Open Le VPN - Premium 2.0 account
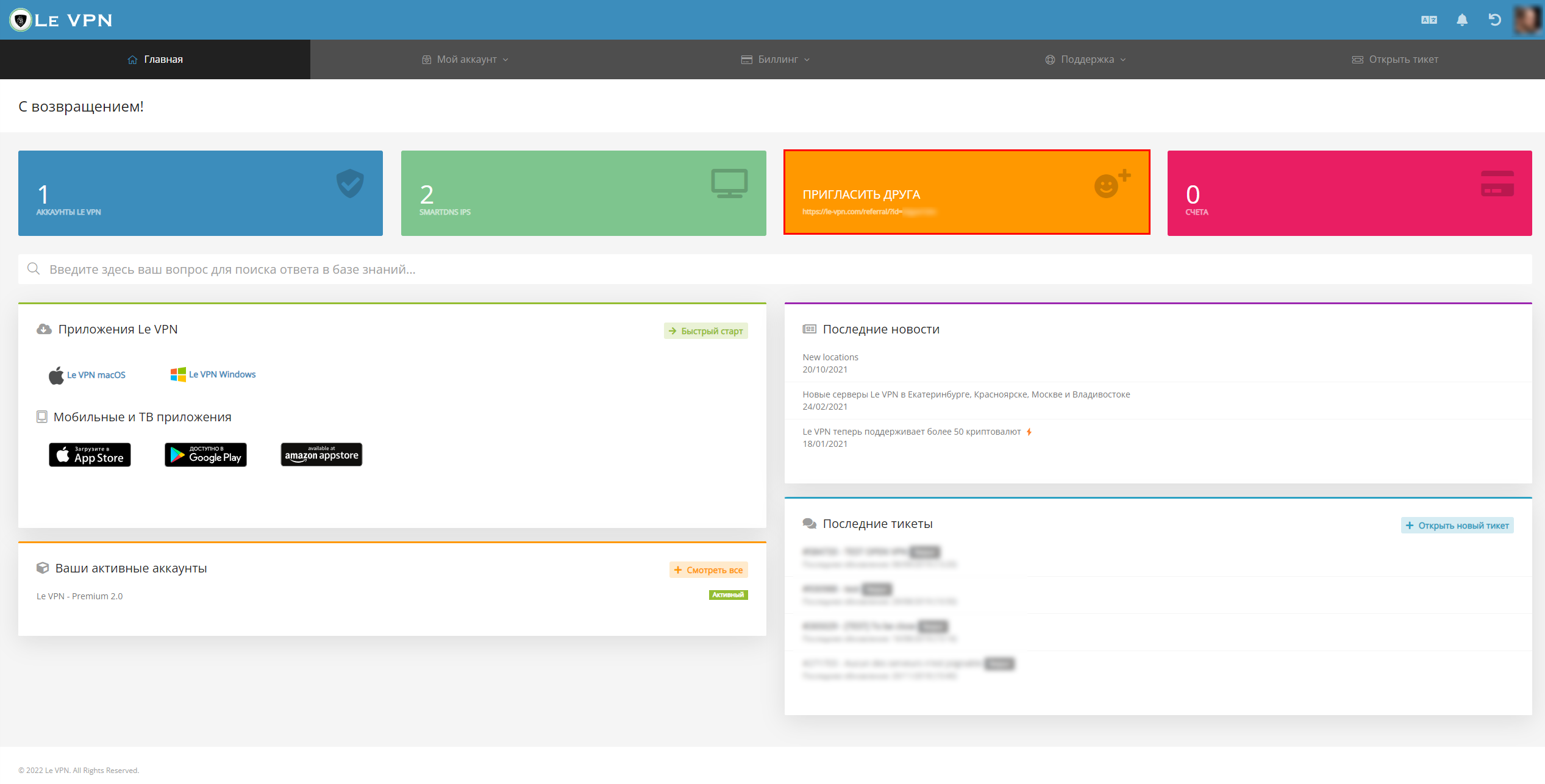The width and height of the screenshot is (1545, 784). 79,596
